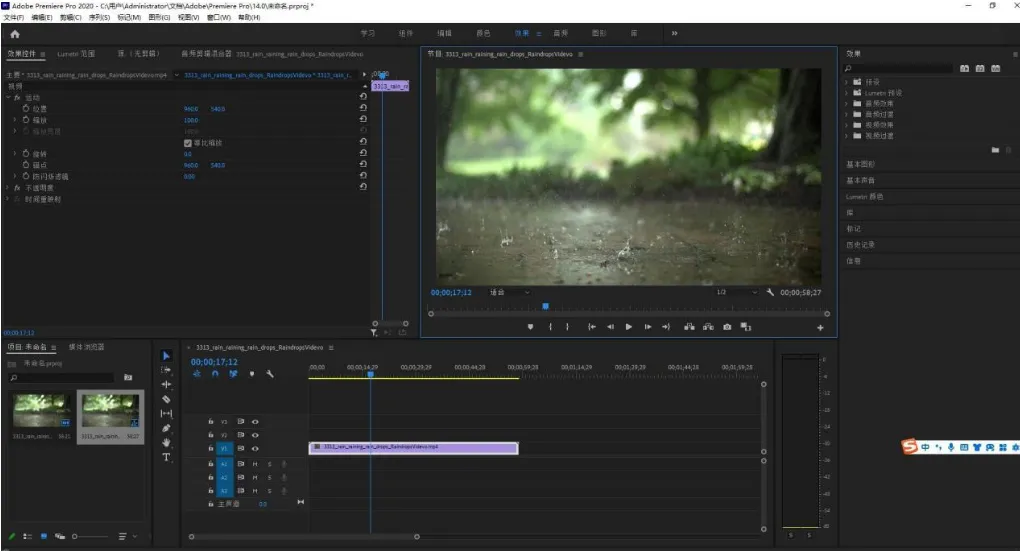Click Comparison View button in monitor
The width and height of the screenshot is (1020, 551).
[746, 327]
